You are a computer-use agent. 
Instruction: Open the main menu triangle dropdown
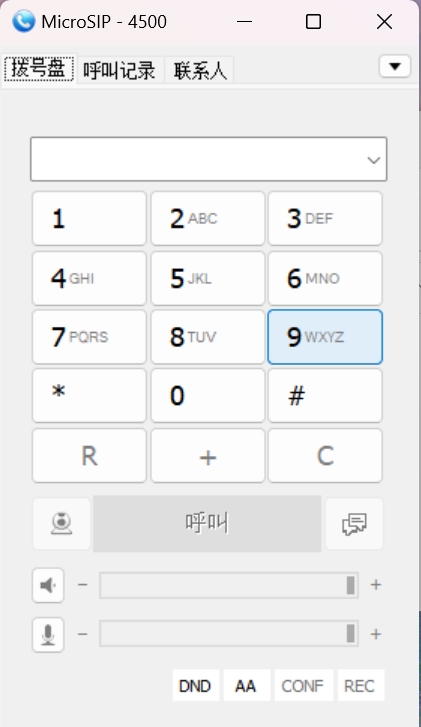[395, 66]
